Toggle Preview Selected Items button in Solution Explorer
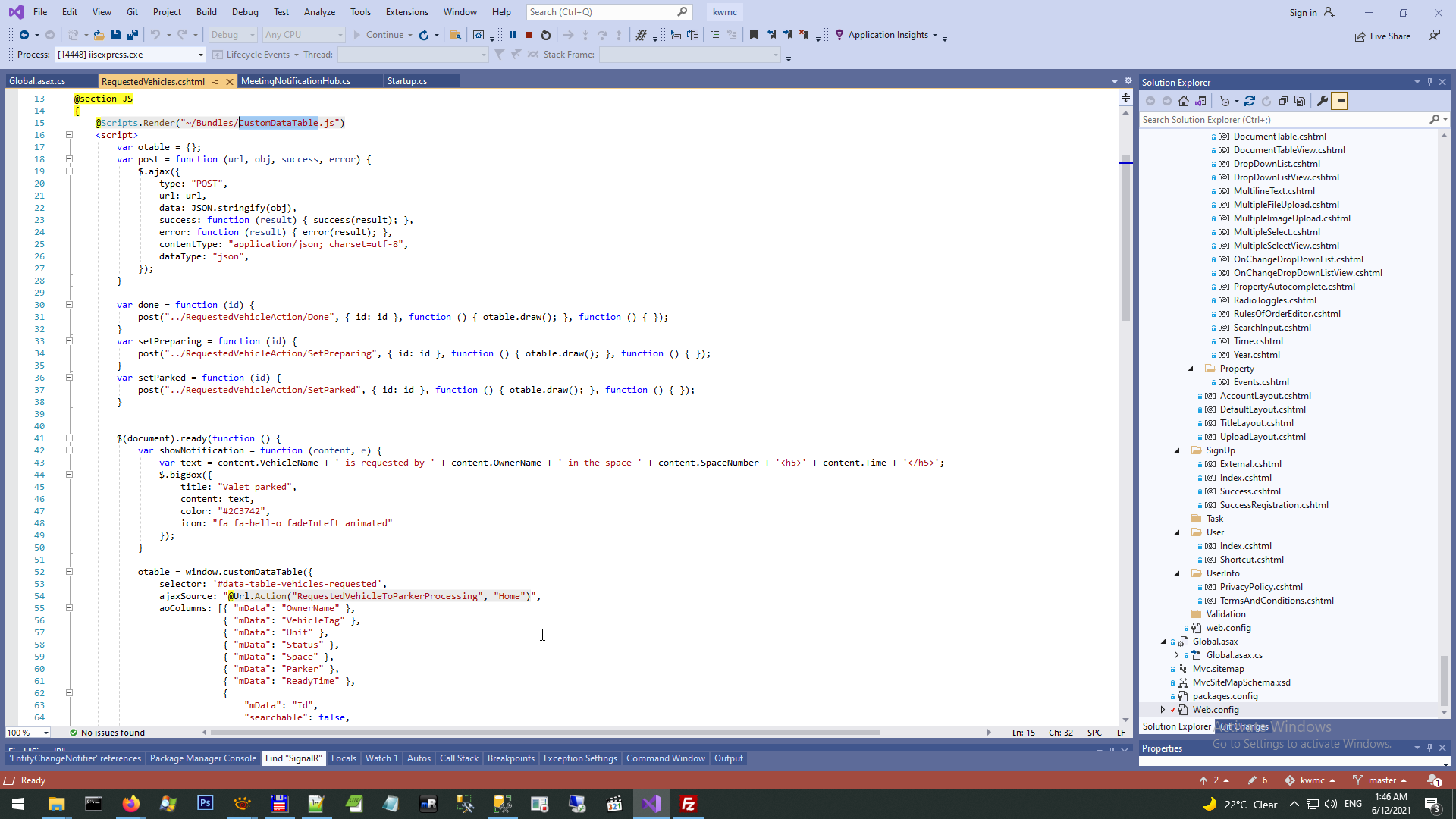1456x819 pixels. click(x=1339, y=101)
